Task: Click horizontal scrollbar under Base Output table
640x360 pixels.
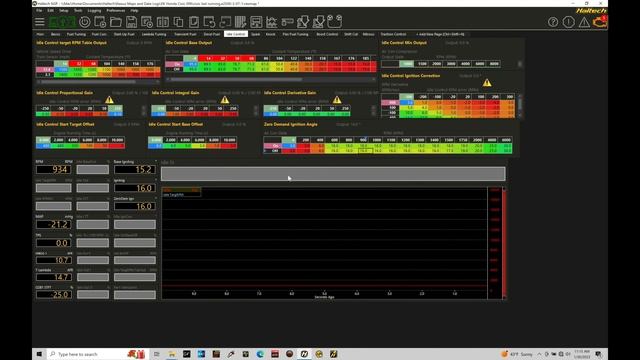Action: pos(270,80)
